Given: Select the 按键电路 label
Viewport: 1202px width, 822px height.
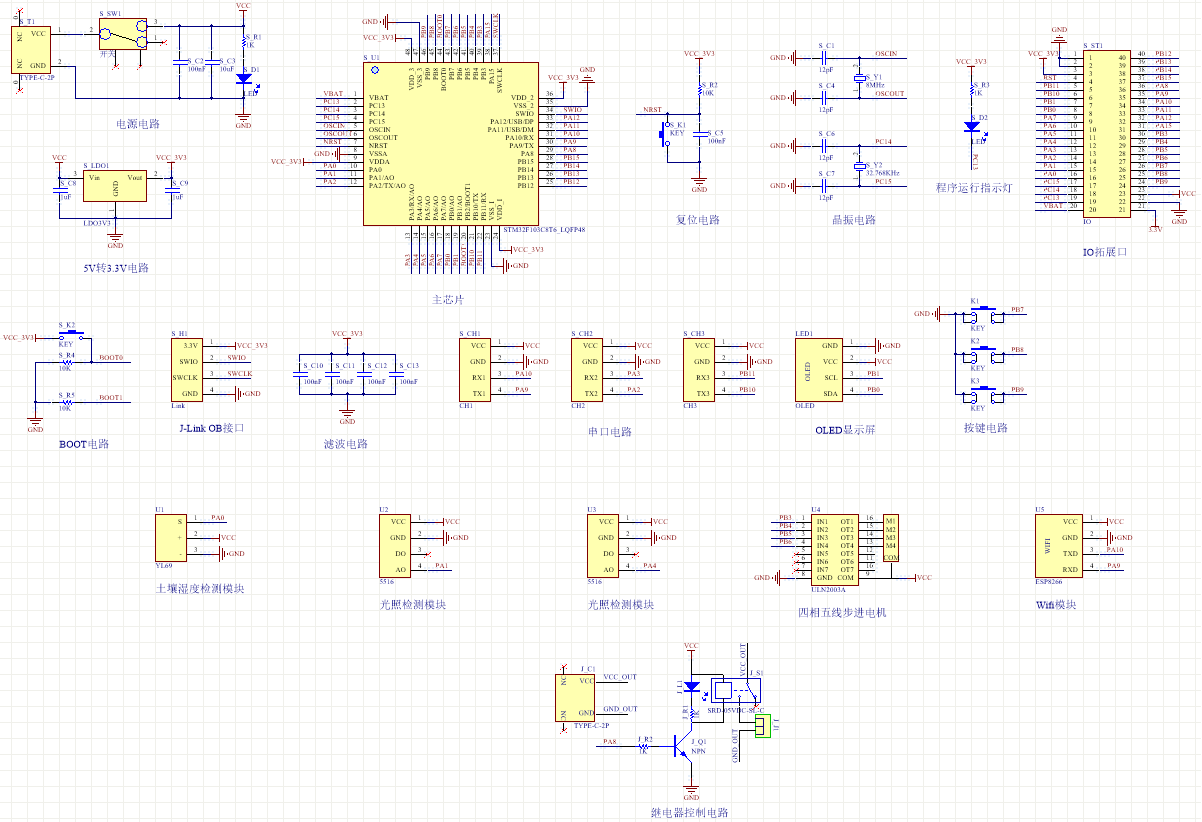Looking at the screenshot, I should pos(986,427).
